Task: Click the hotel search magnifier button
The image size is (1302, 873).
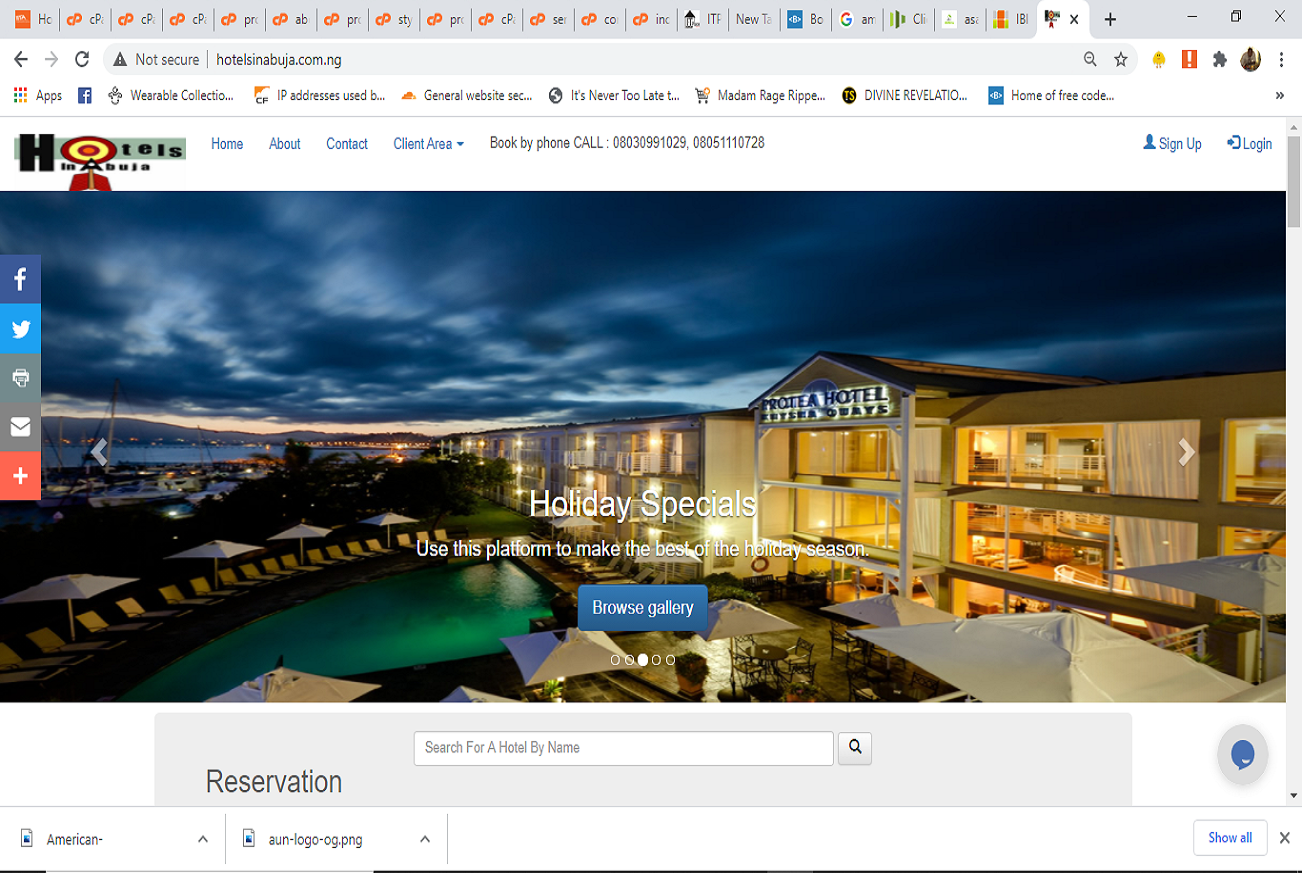Action: click(855, 747)
